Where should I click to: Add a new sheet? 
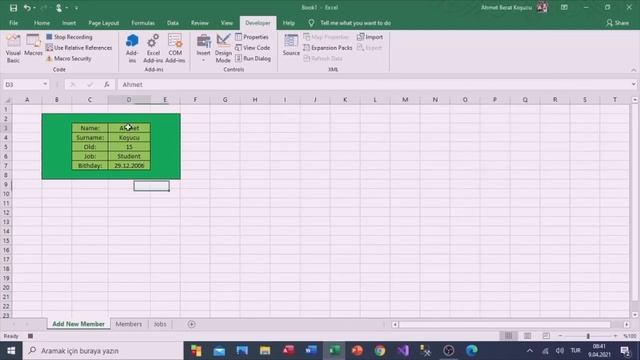(191, 324)
